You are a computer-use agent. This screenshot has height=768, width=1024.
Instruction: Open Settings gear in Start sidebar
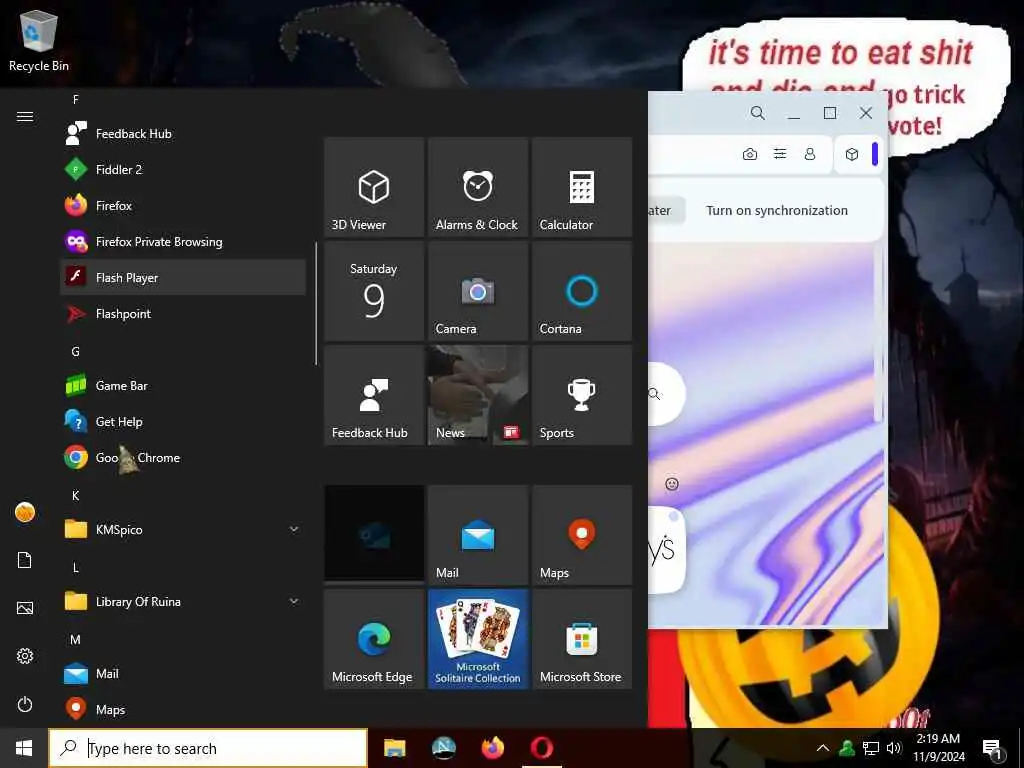tap(25, 656)
